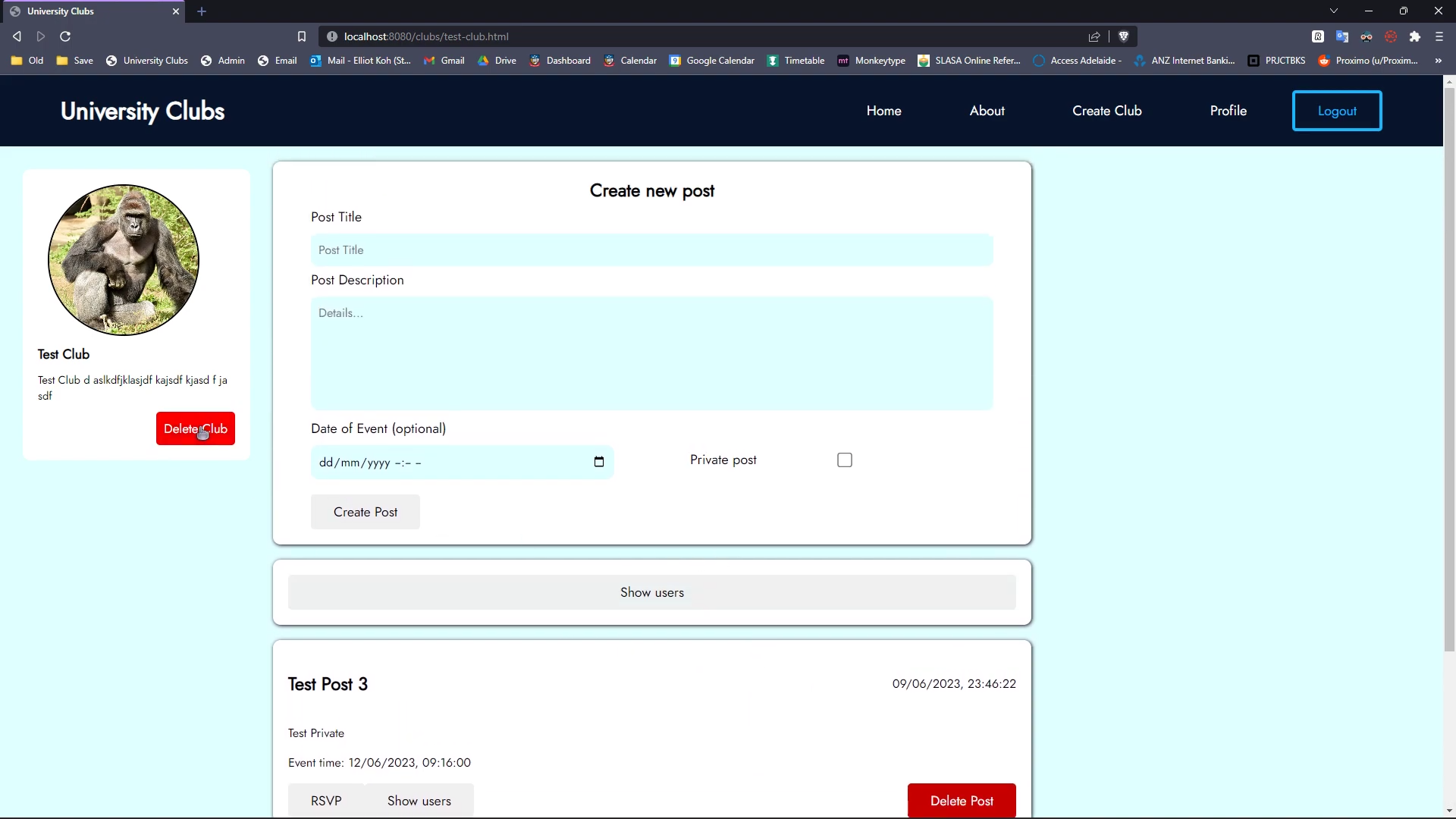Click the site info icon beside localhost
This screenshot has height=819, width=1456.
tap(331, 36)
